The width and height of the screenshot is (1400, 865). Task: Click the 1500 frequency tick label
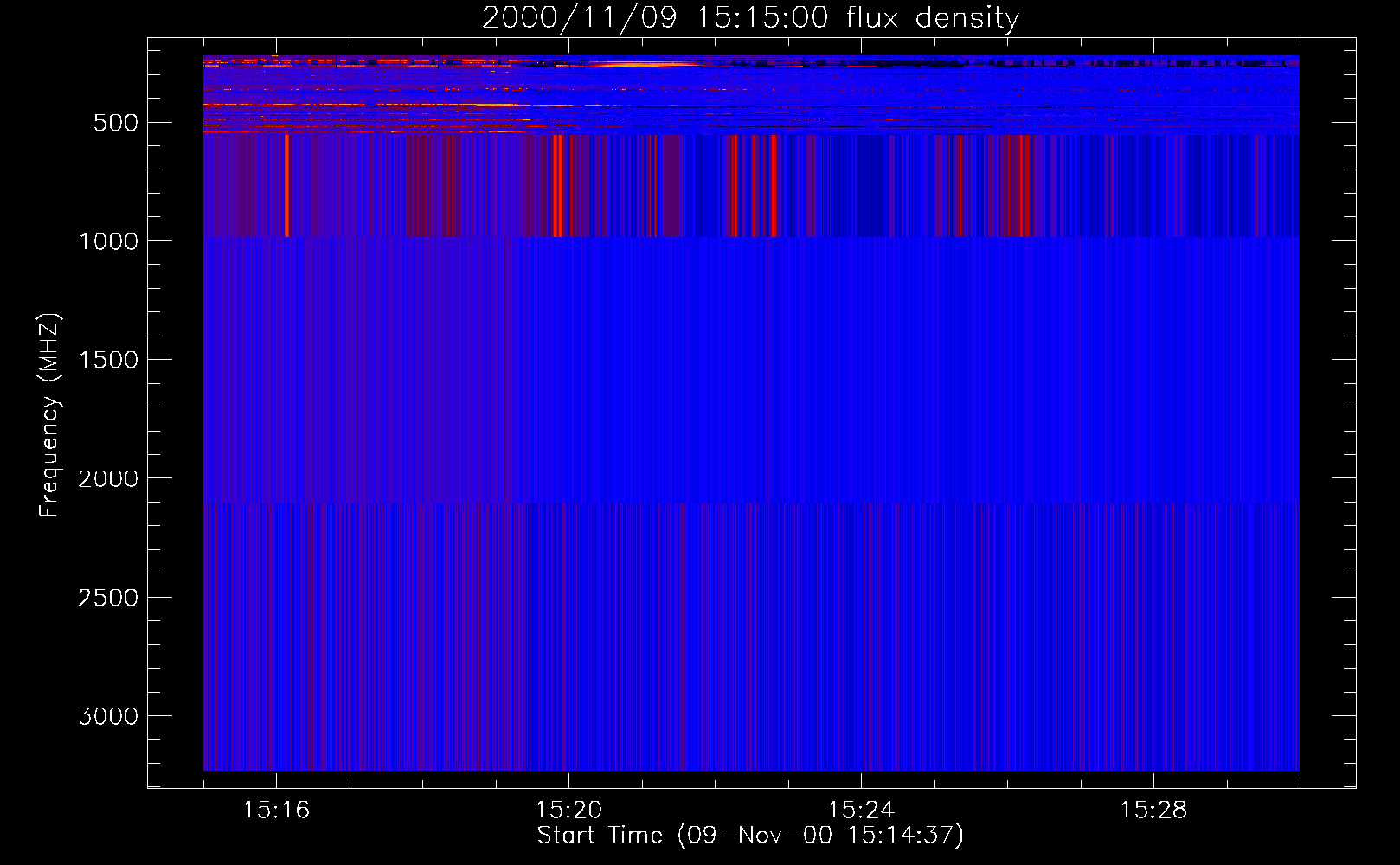coord(108,360)
